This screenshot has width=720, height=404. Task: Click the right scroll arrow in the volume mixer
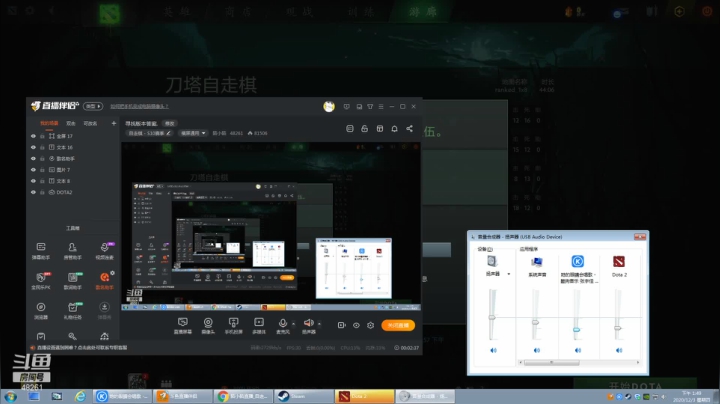(x=638, y=363)
